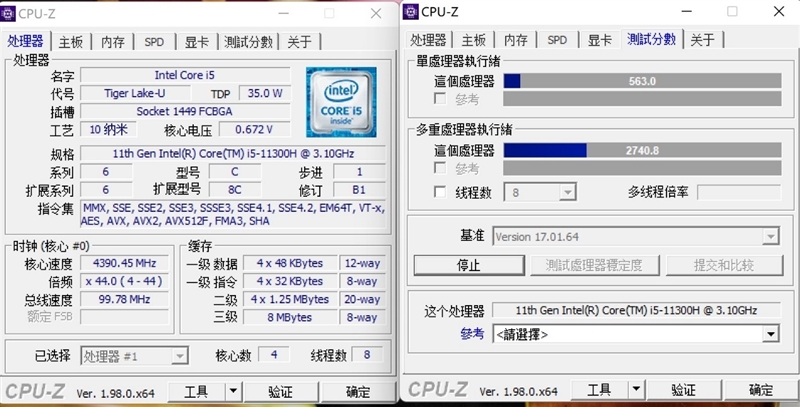Click multiplier value x 44.0 ( 4 - 44 )
The width and height of the screenshot is (800, 407).
coord(124,281)
